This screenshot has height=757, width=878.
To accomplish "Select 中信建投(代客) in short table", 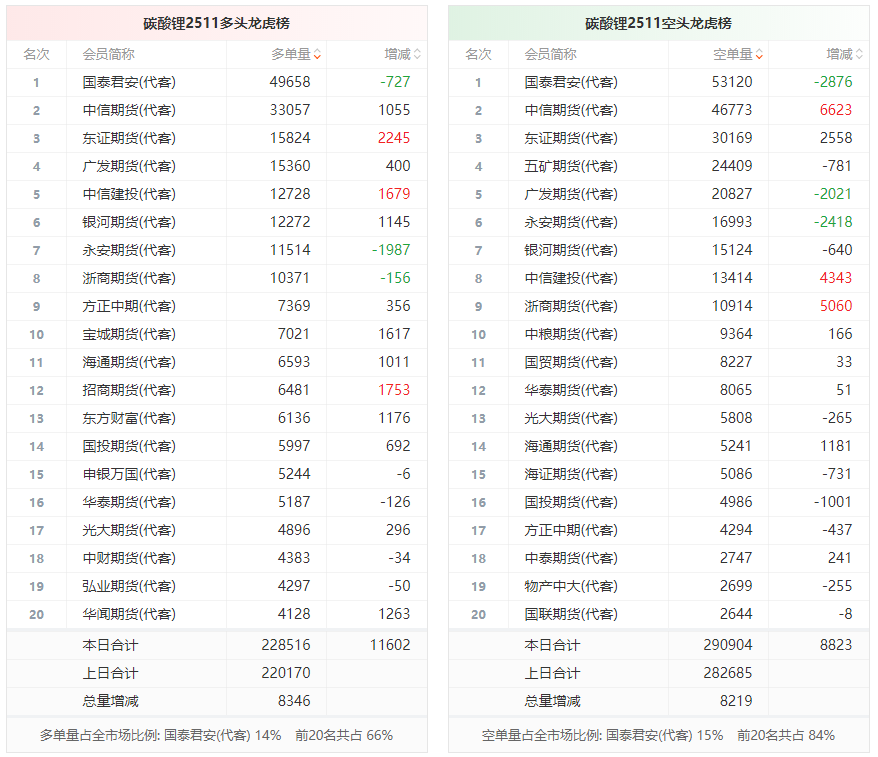I will (x=571, y=278).
